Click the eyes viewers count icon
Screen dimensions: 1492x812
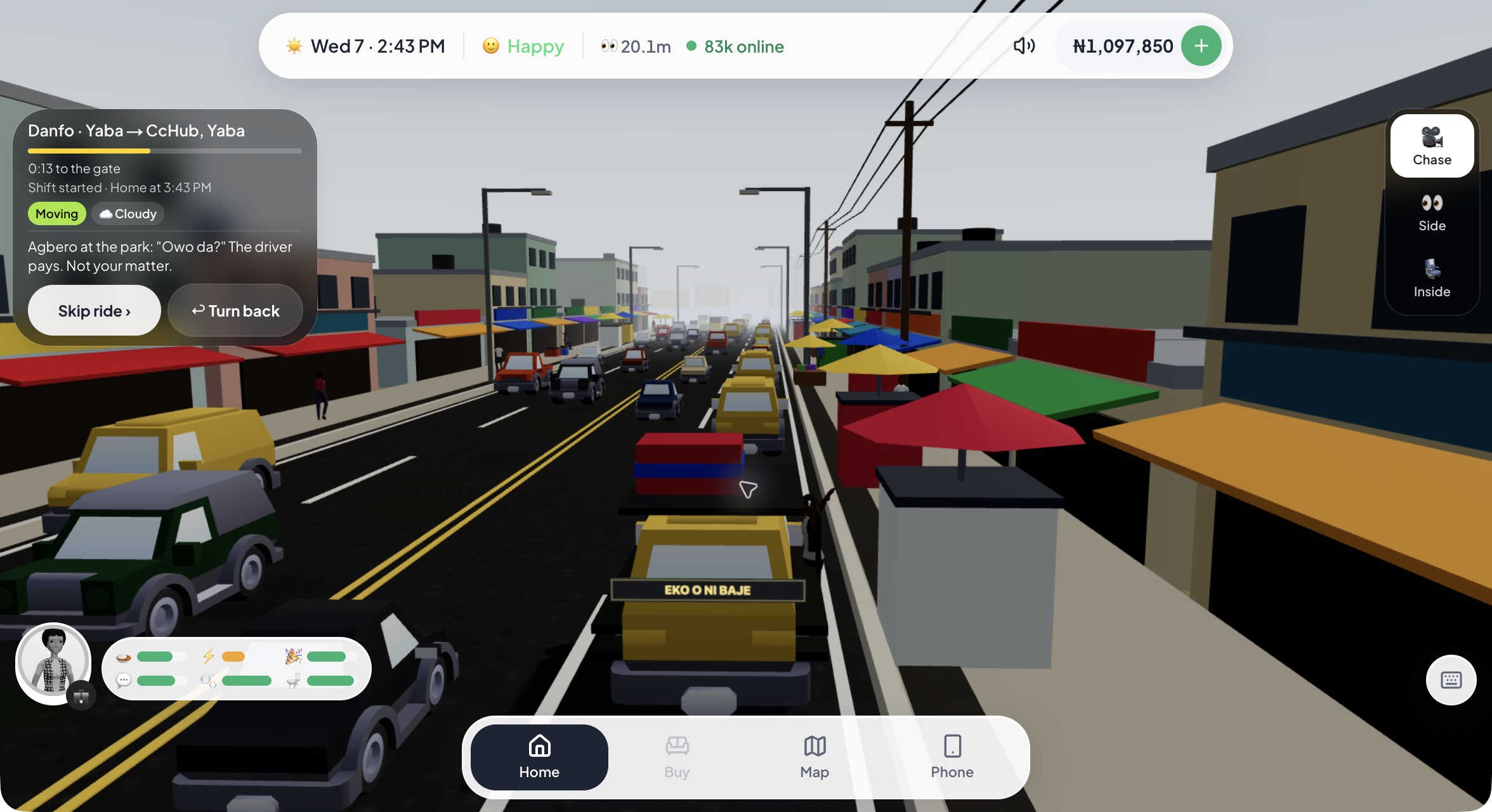[x=609, y=46]
